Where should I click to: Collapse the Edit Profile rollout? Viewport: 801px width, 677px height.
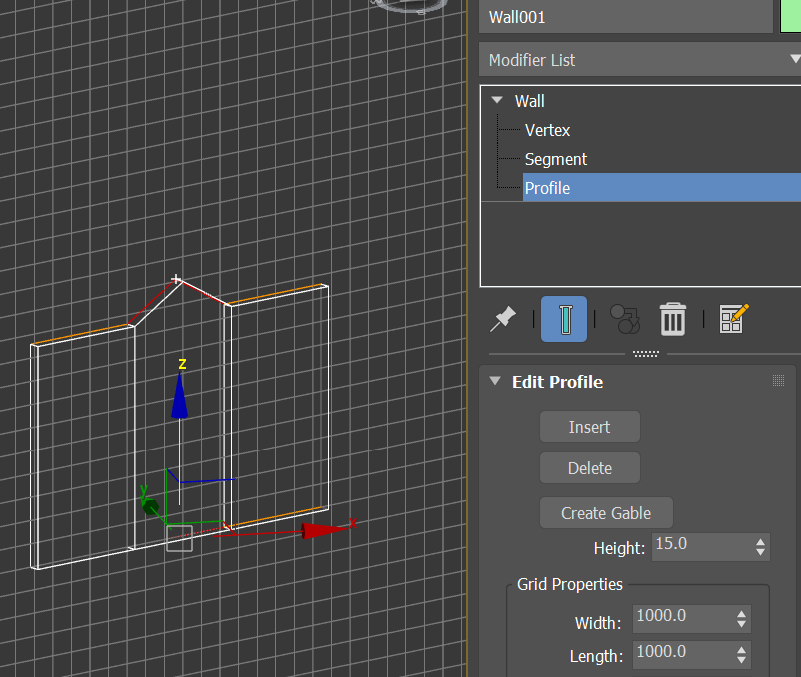(493, 382)
